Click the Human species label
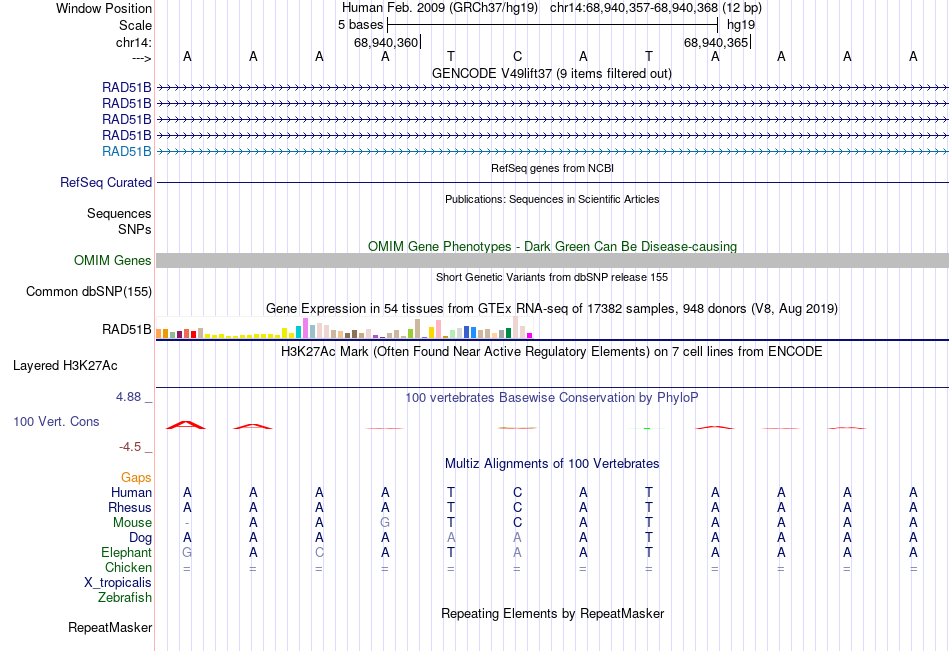Viewport: 950px width, 651px height. [x=131, y=493]
